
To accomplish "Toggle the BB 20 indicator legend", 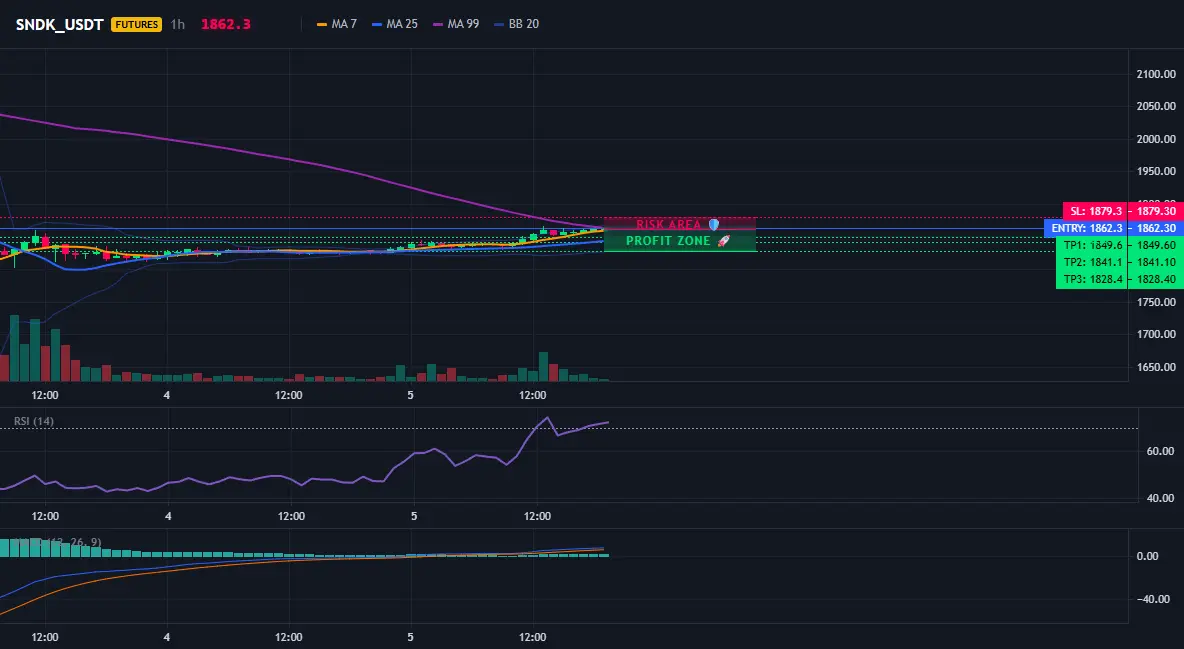I will point(516,24).
